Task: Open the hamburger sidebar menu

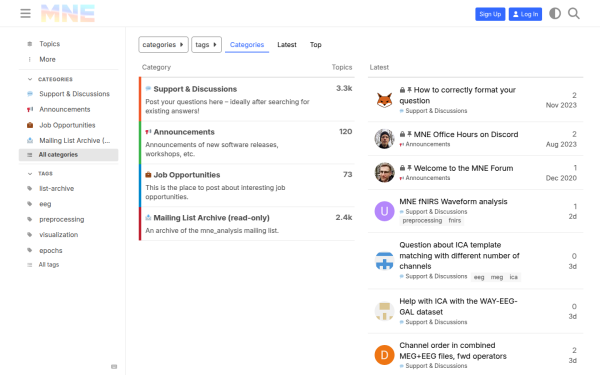Action: tap(25, 13)
